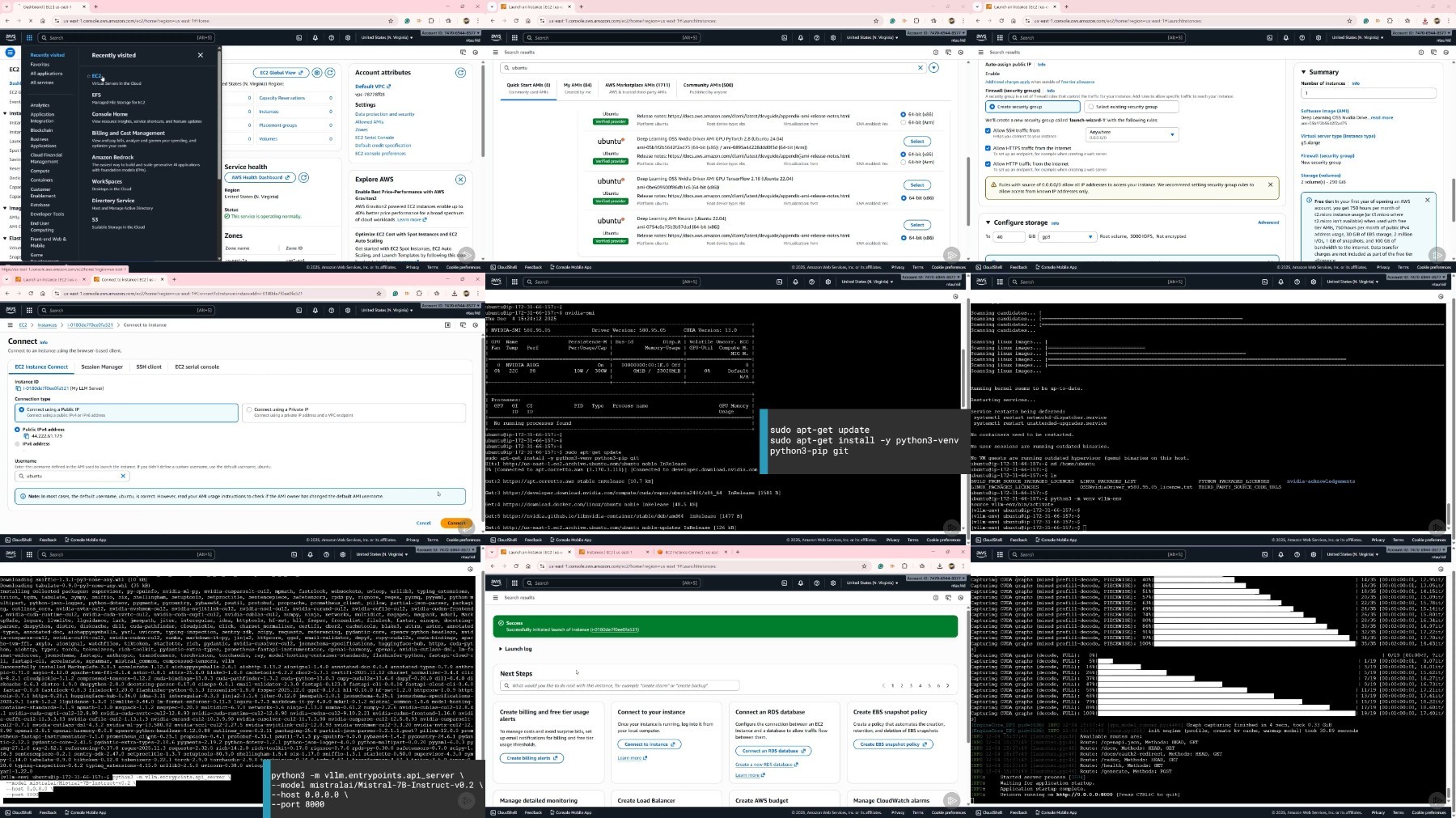
Task: Open browser downloads in Connect to instance window
Action: point(454,294)
